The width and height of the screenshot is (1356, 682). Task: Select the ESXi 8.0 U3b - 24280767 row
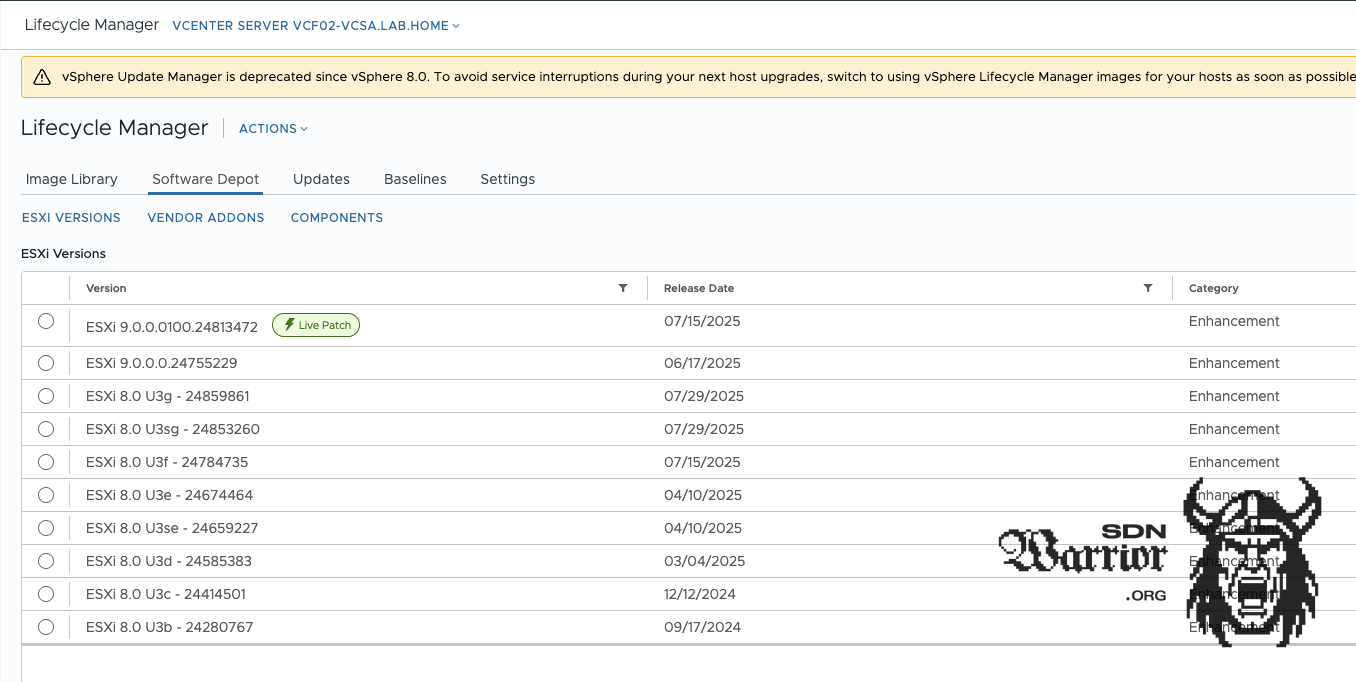click(45, 627)
